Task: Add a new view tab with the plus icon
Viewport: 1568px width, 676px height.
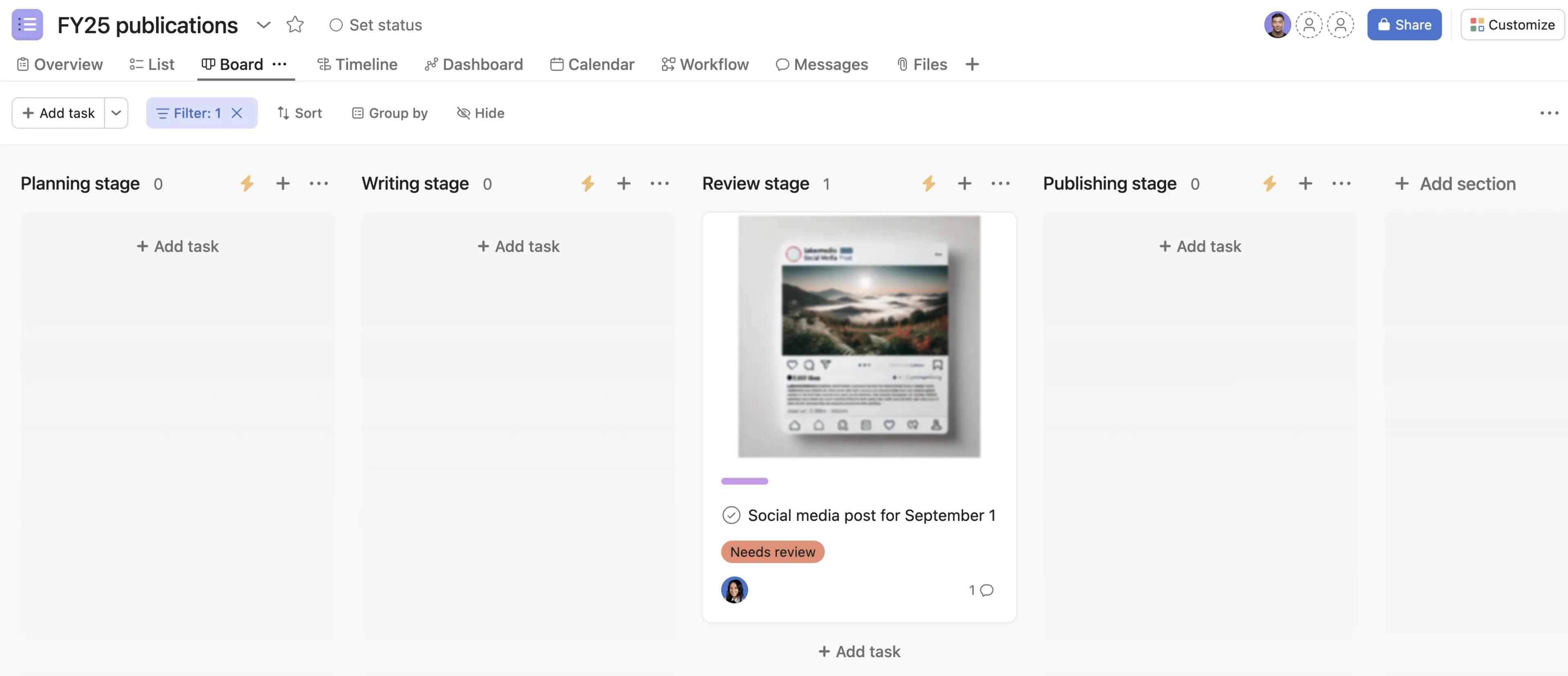Action: click(x=972, y=64)
